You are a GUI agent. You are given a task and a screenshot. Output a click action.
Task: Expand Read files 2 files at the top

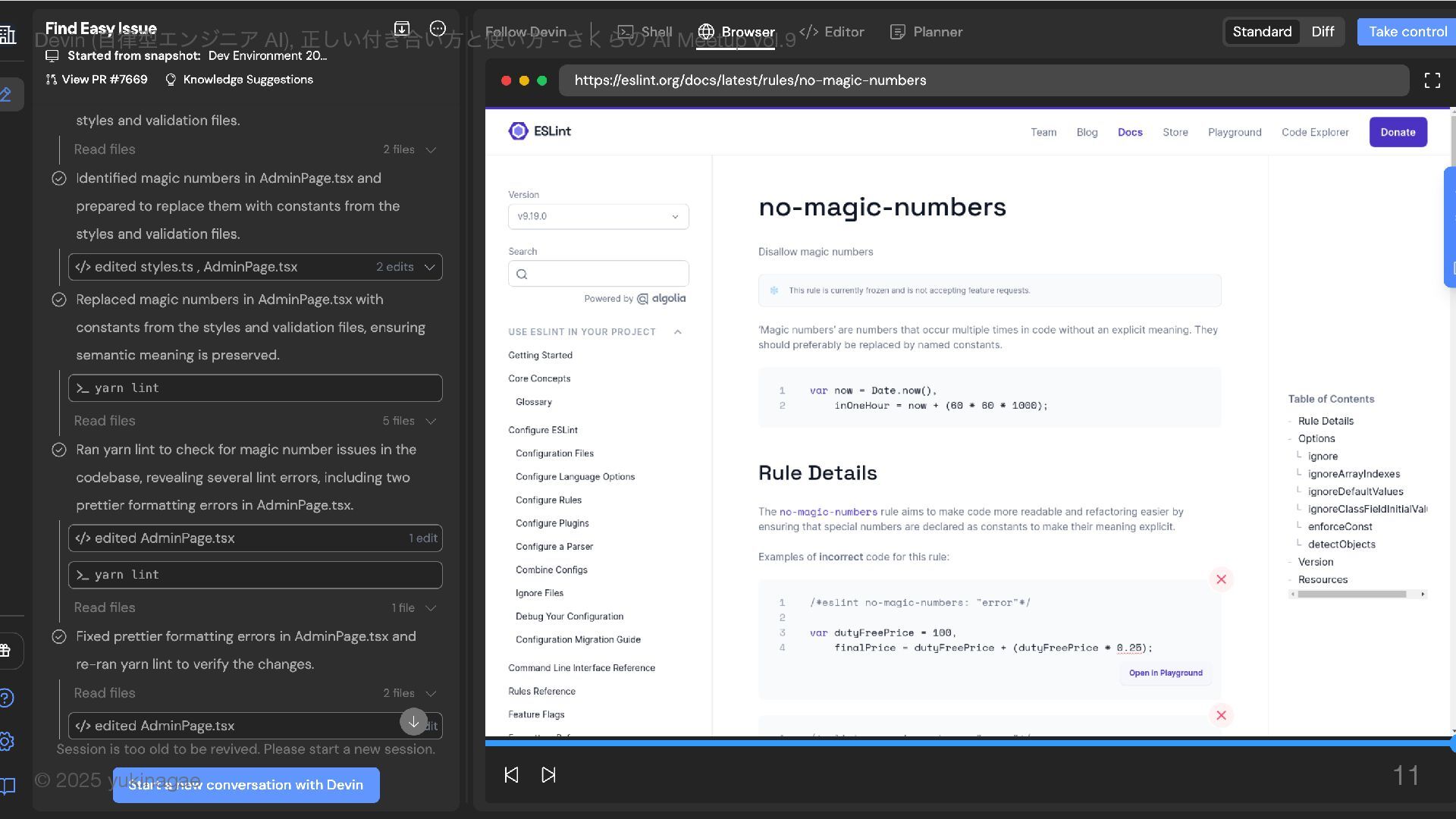(x=255, y=149)
